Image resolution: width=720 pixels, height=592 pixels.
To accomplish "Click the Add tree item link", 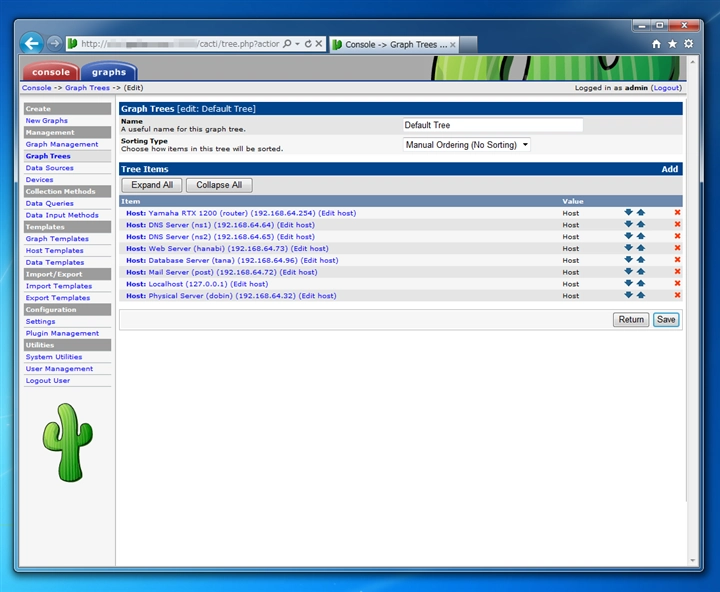I will (669, 169).
